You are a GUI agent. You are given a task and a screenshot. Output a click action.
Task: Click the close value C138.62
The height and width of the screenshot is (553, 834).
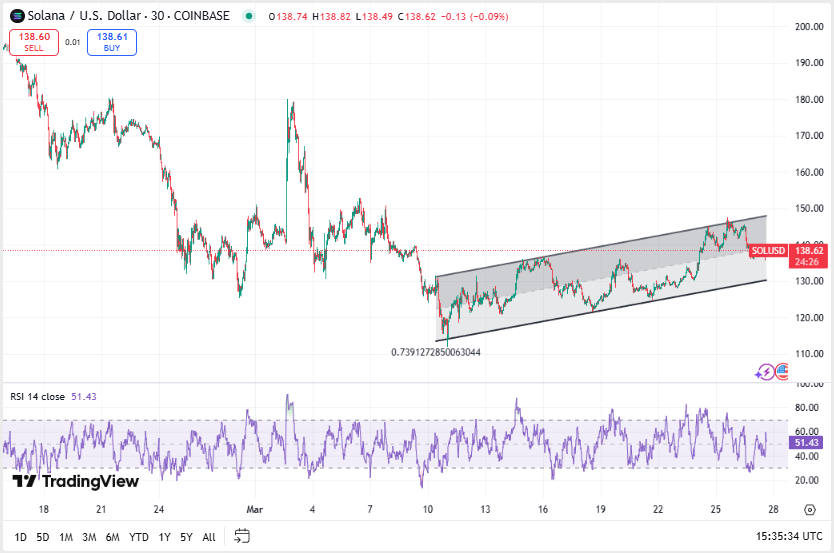click(416, 16)
